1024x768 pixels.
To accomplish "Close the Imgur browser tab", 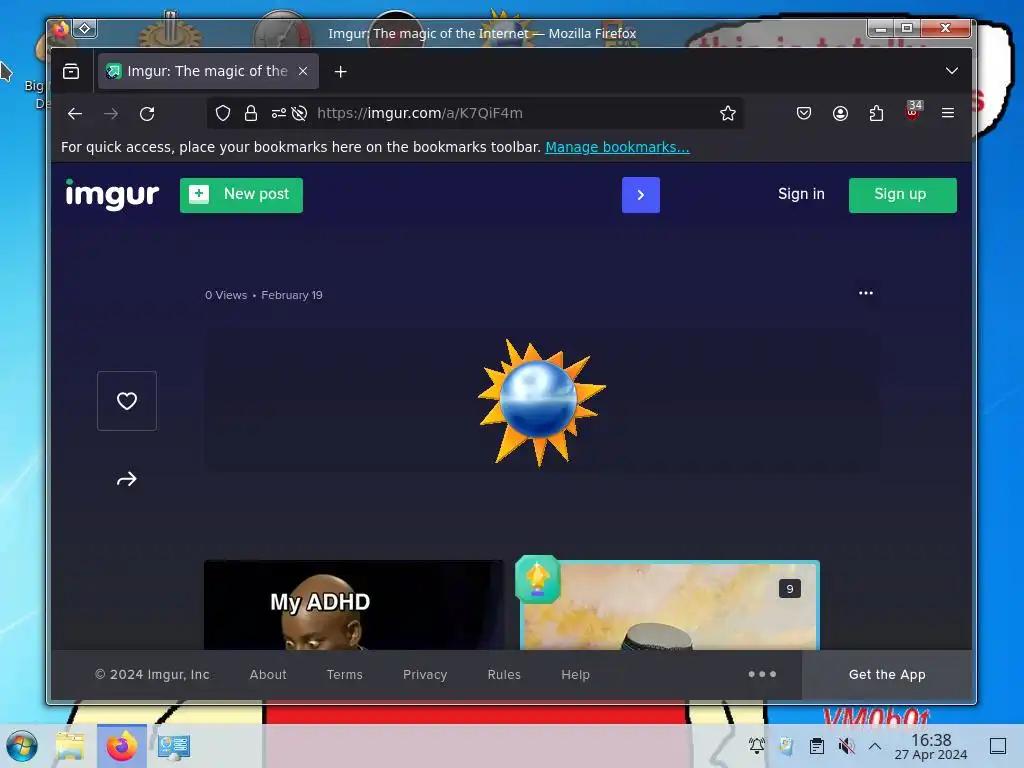I will pos(303,71).
